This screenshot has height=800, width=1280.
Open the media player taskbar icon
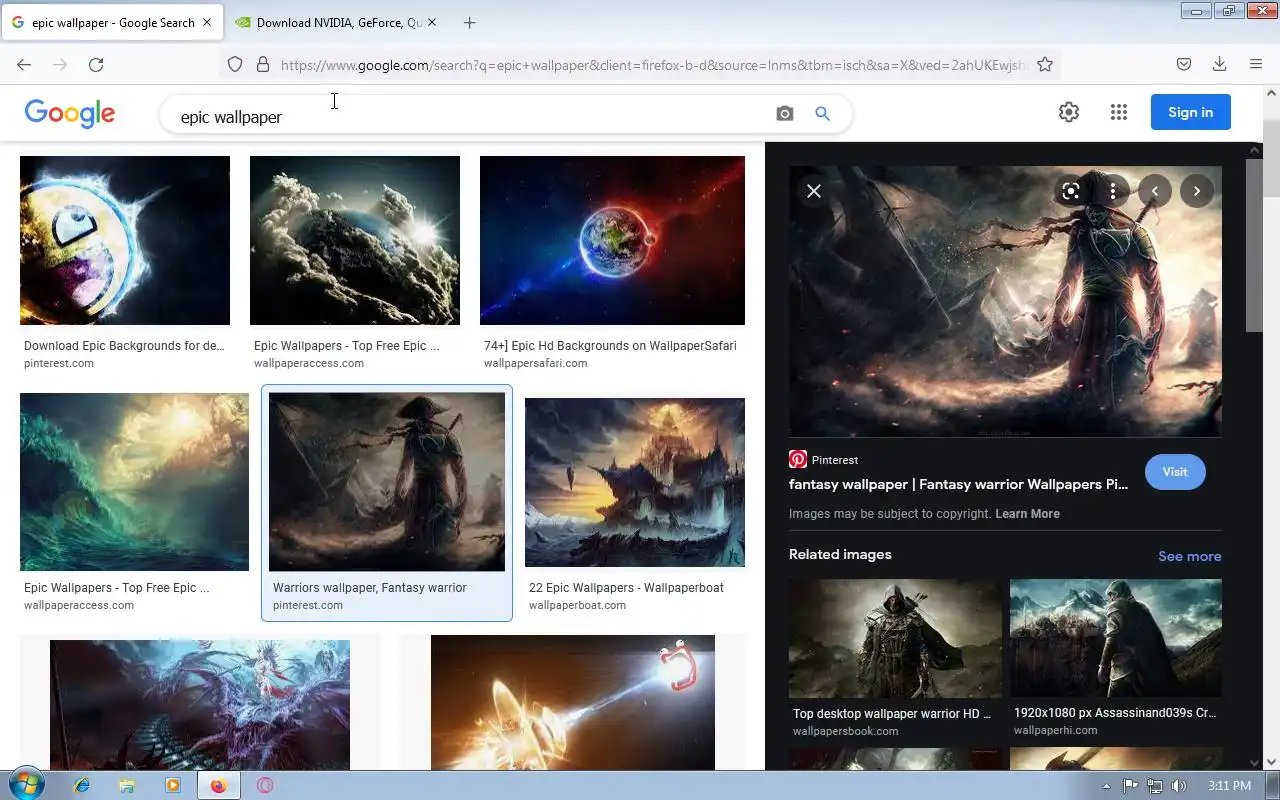click(172, 785)
